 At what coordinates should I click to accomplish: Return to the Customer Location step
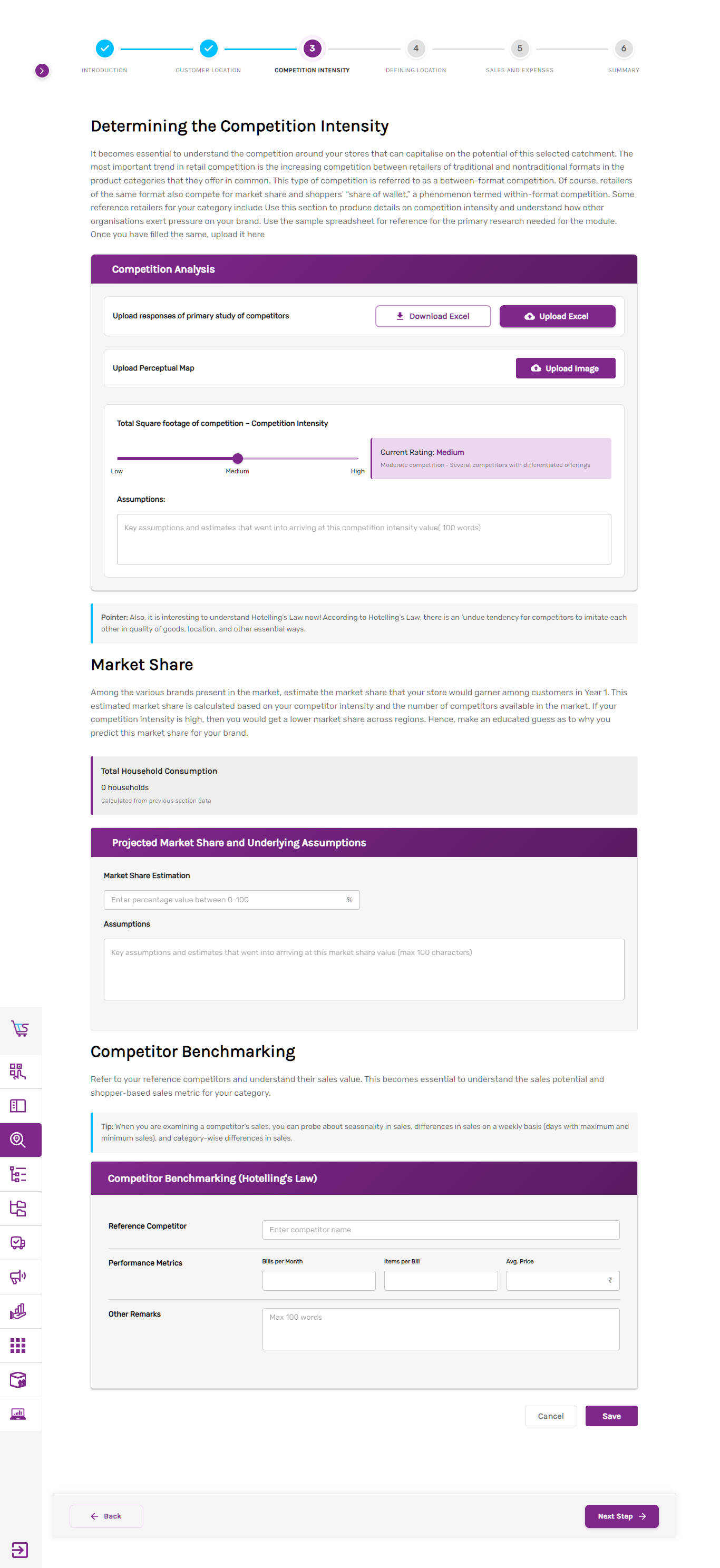208,48
